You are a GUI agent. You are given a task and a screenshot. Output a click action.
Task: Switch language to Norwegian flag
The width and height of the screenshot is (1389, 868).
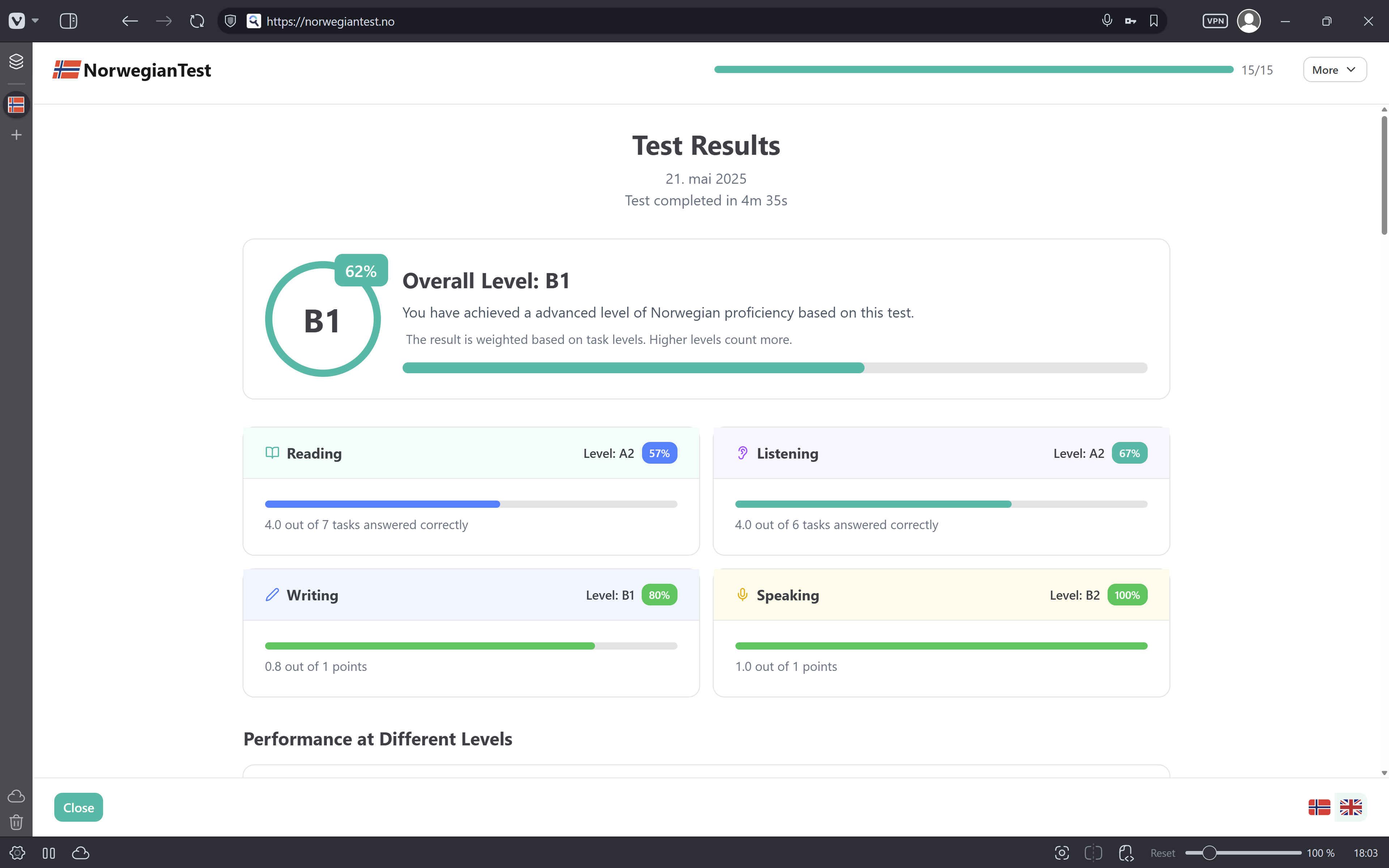[x=1319, y=807]
